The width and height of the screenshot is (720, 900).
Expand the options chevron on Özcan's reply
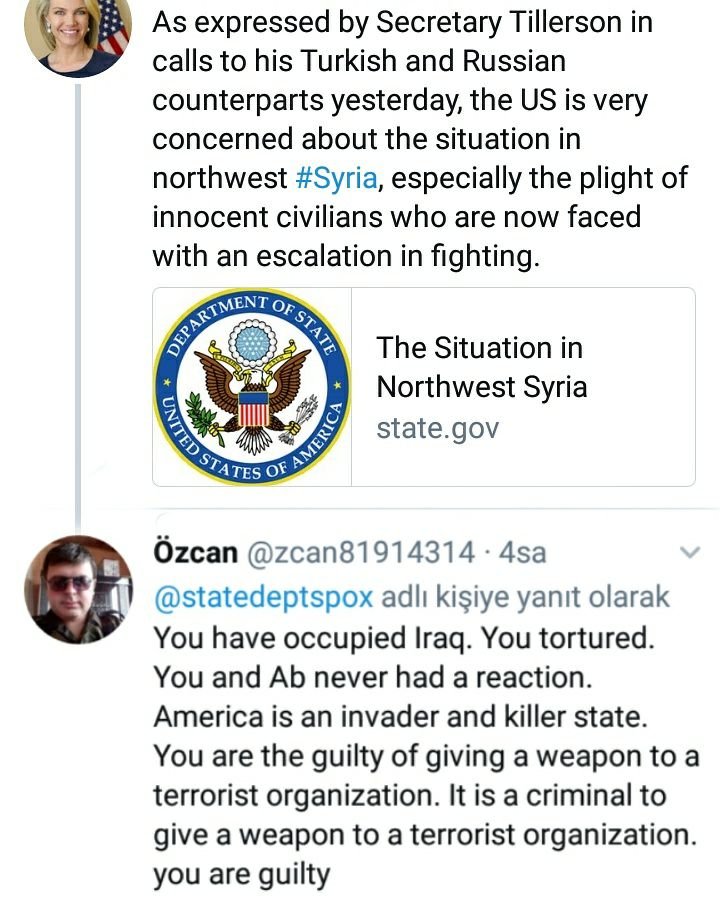tap(690, 552)
